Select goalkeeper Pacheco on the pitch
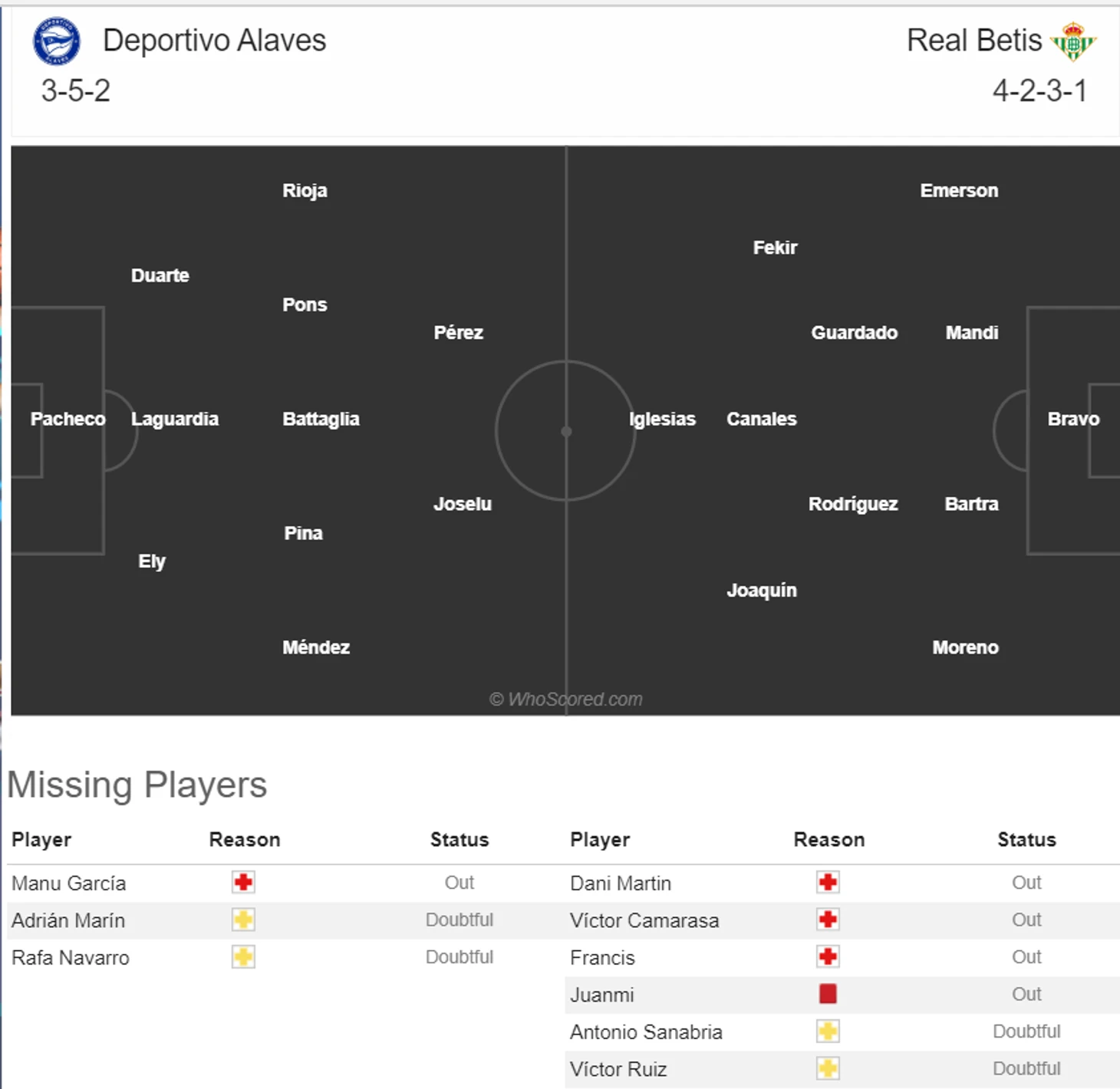Screen dimensions: 1120x1089 pos(68,419)
